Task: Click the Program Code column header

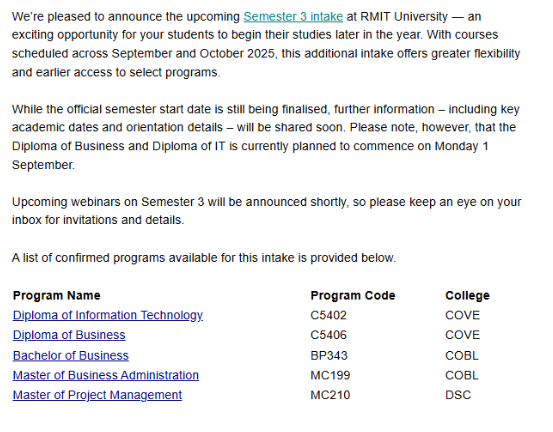Action: (x=353, y=295)
